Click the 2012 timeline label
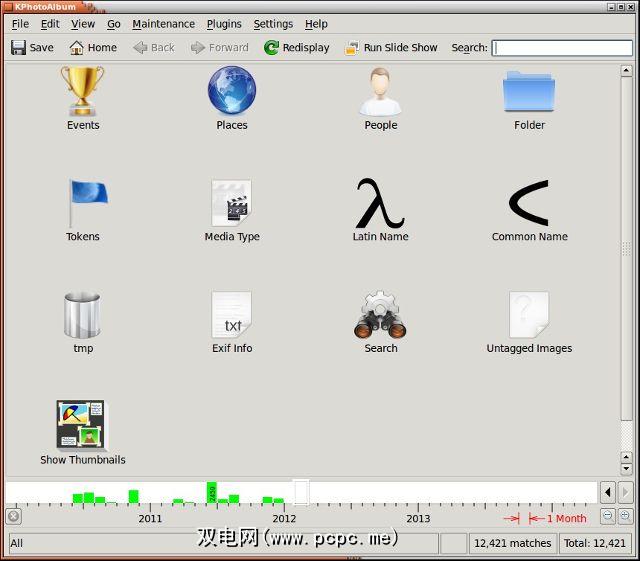640x561 pixels. pos(284,519)
